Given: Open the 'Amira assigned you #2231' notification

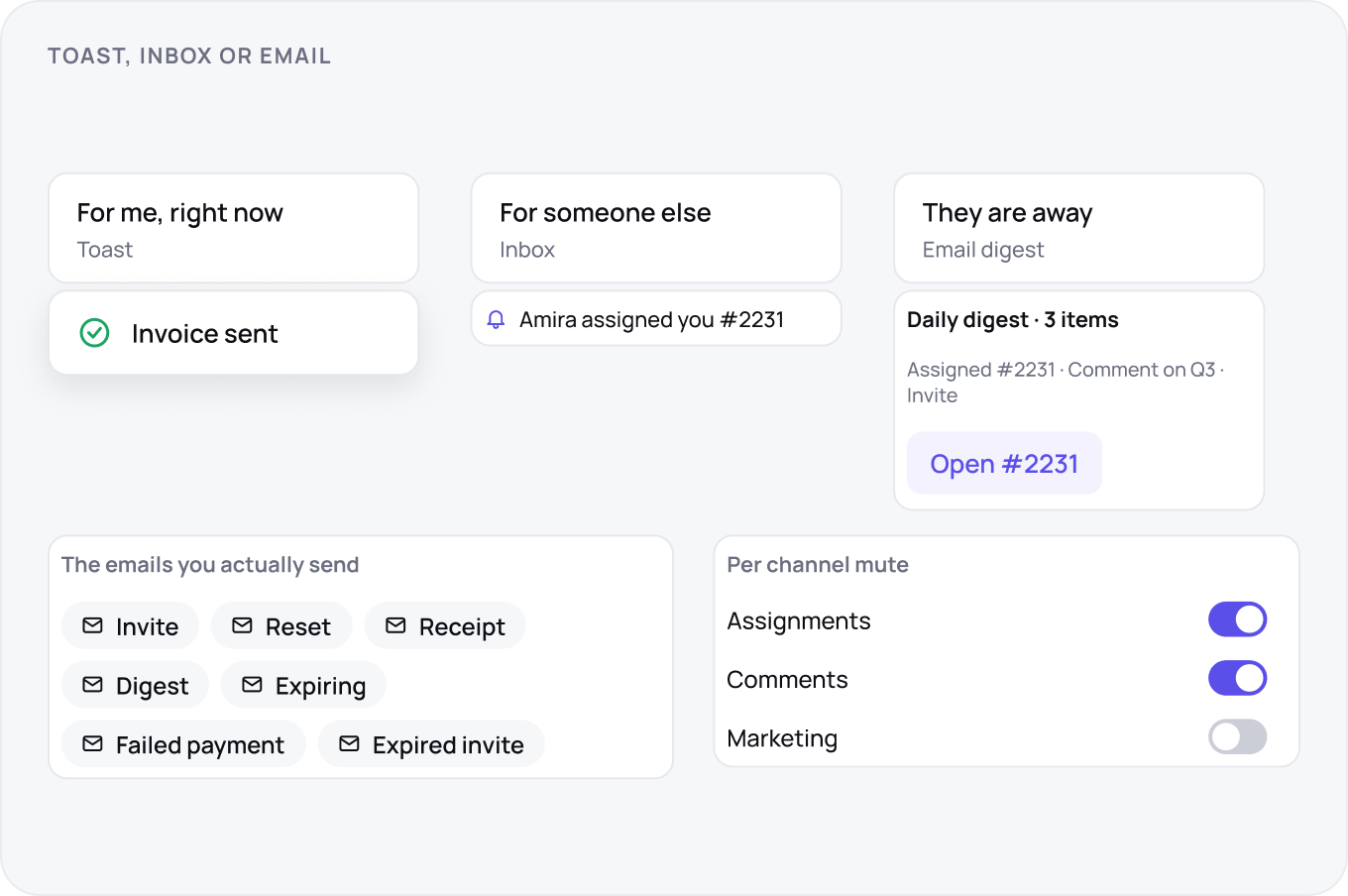Looking at the screenshot, I should coord(656,318).
